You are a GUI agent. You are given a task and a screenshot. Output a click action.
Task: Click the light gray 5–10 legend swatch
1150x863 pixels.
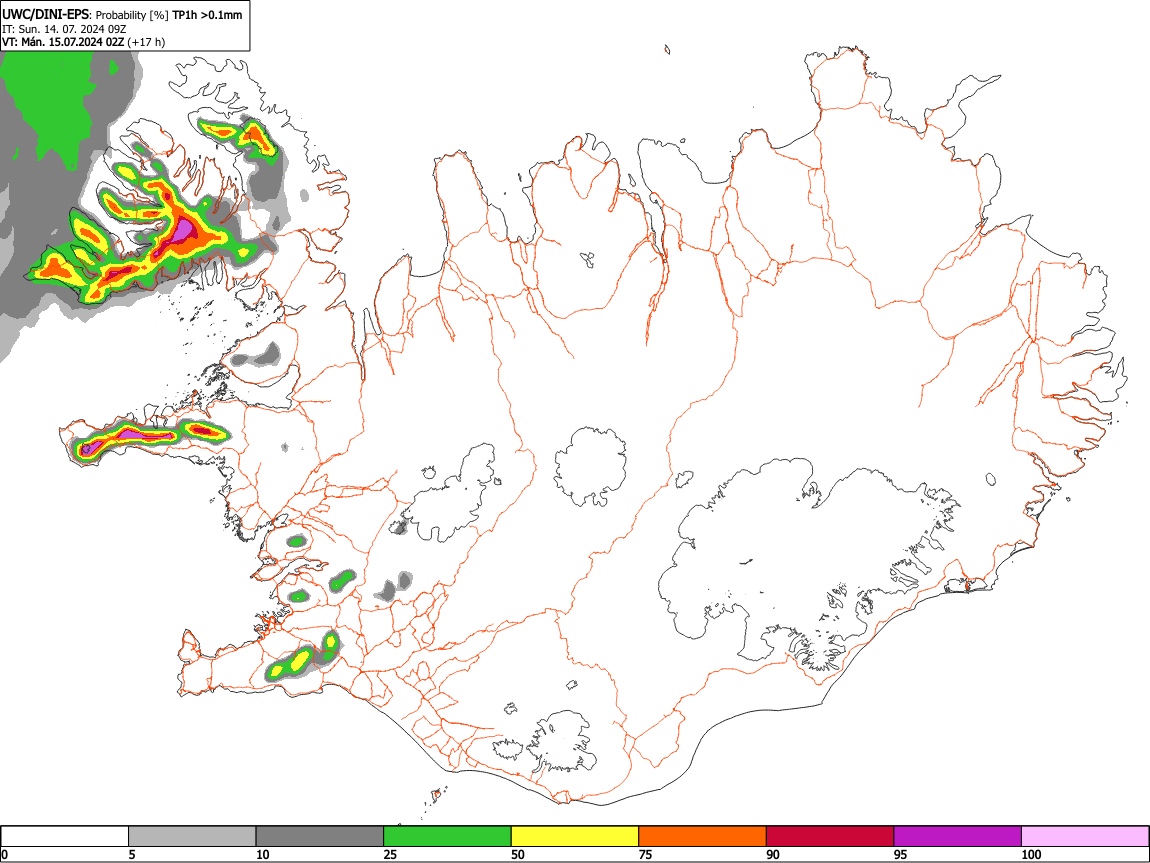(192, 837)
